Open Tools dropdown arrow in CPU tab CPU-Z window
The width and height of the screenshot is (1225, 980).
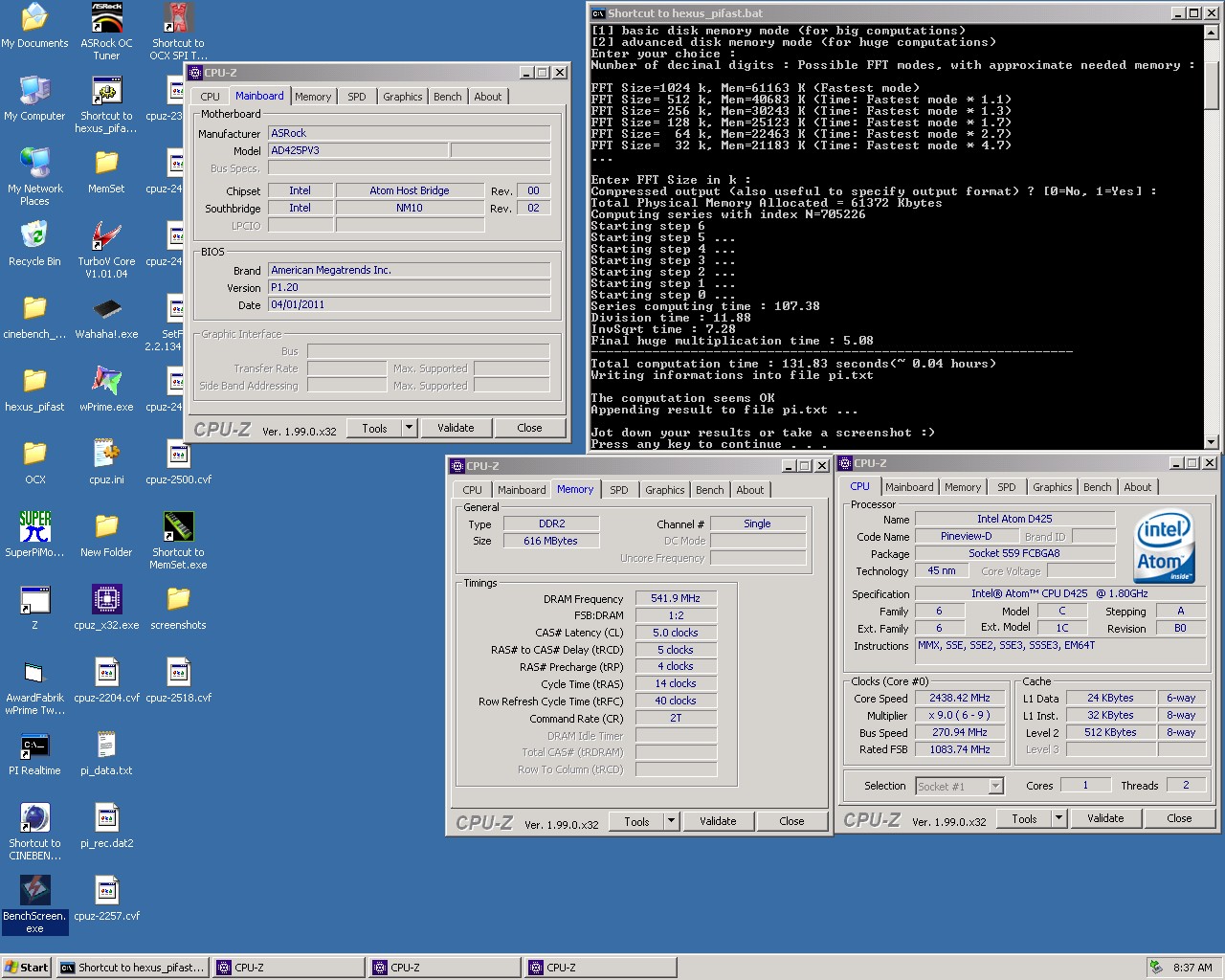click(x=1059, y=818)
